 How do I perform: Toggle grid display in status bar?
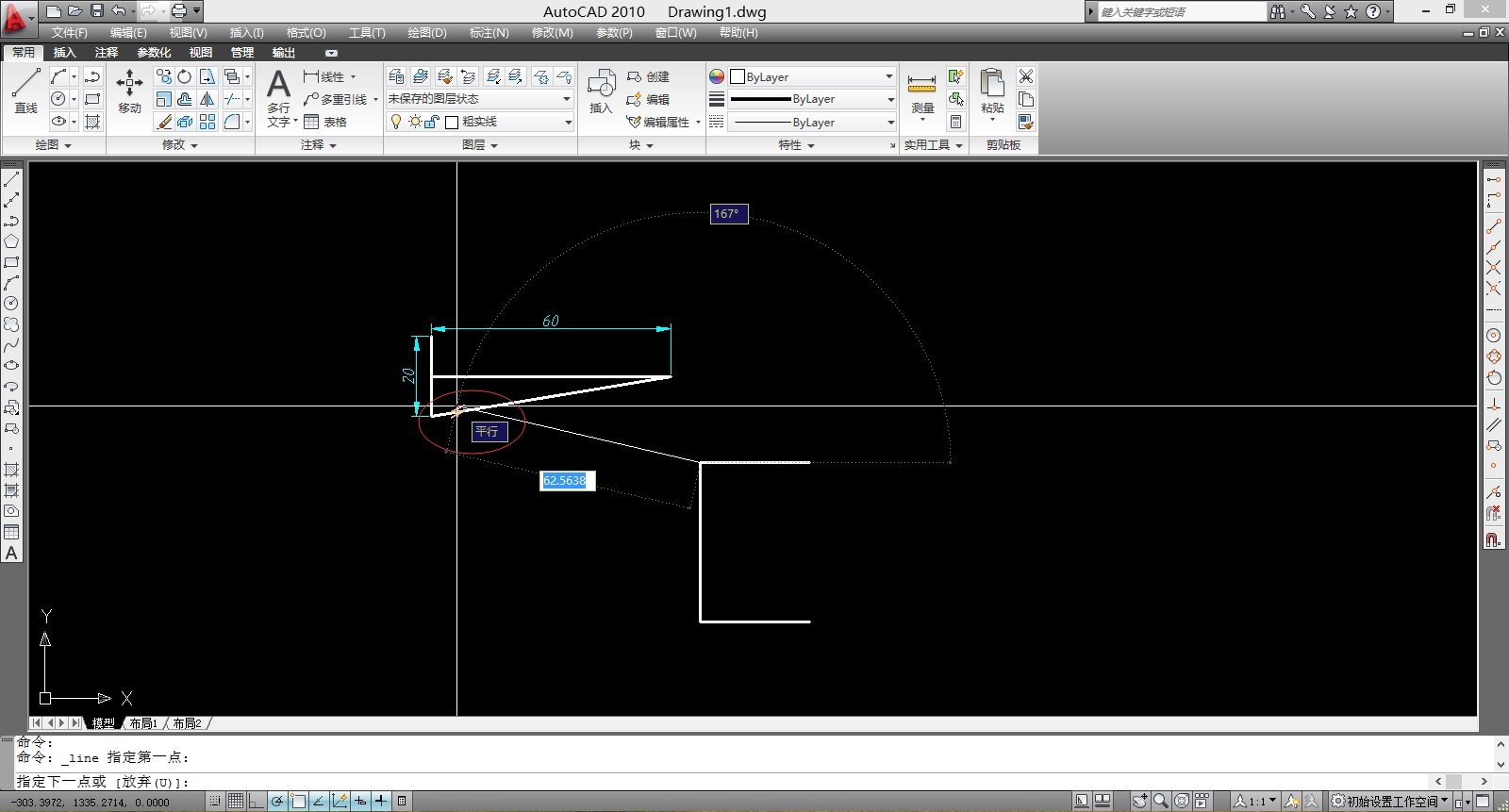[236, 802]
